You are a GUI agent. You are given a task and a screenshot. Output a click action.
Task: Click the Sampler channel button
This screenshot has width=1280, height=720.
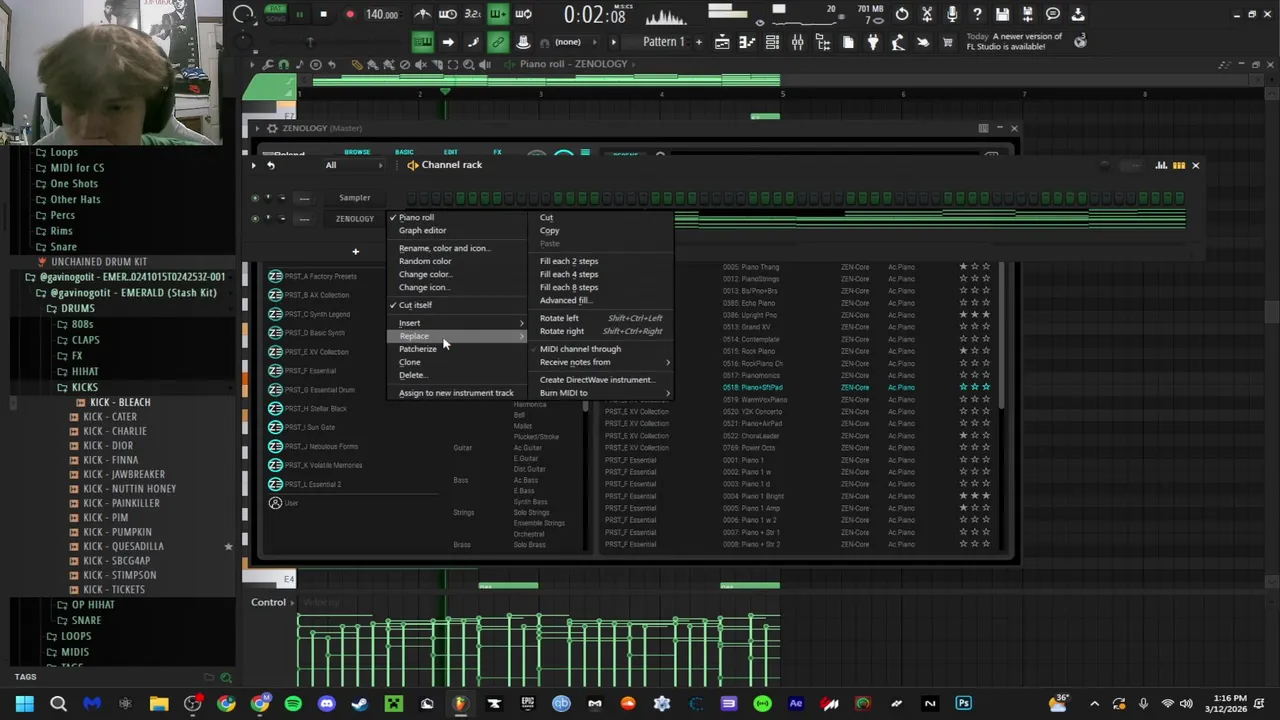coord(354,198)
